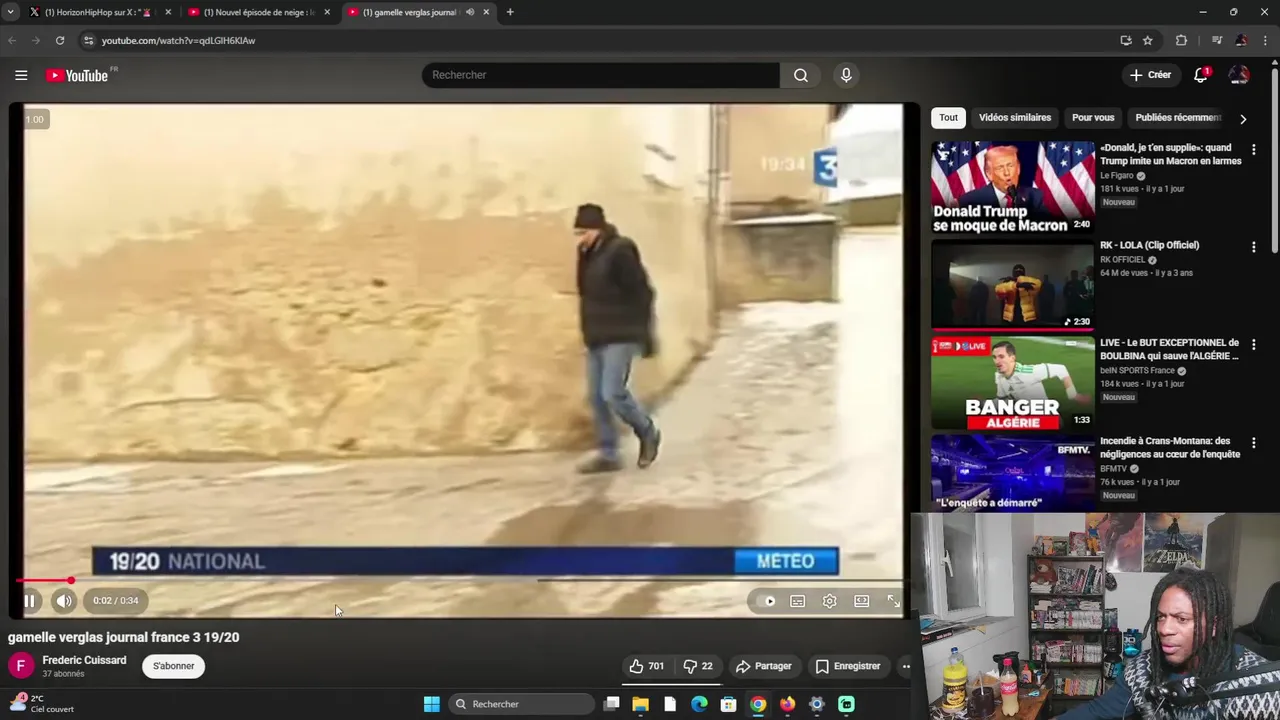Like the video with 701 likes
The width and height of the screenshot is (1280, 720).
[x=646, y=666]
